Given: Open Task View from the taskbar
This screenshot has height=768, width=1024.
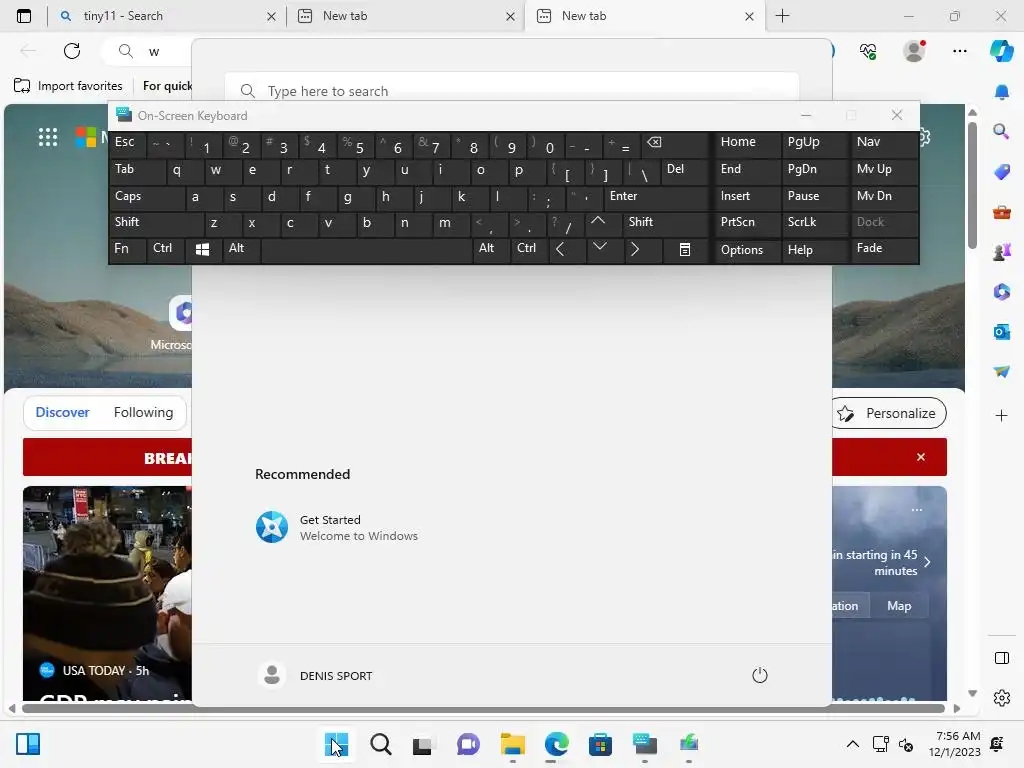Looking at the screenshot, I should (x=423, y=744).
